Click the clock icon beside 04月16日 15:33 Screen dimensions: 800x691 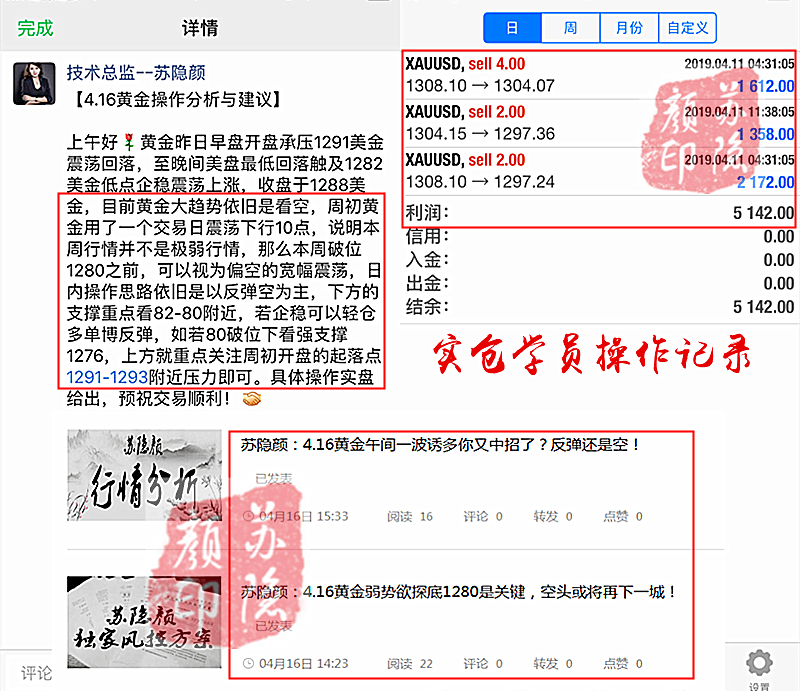[x=249, y=516]
